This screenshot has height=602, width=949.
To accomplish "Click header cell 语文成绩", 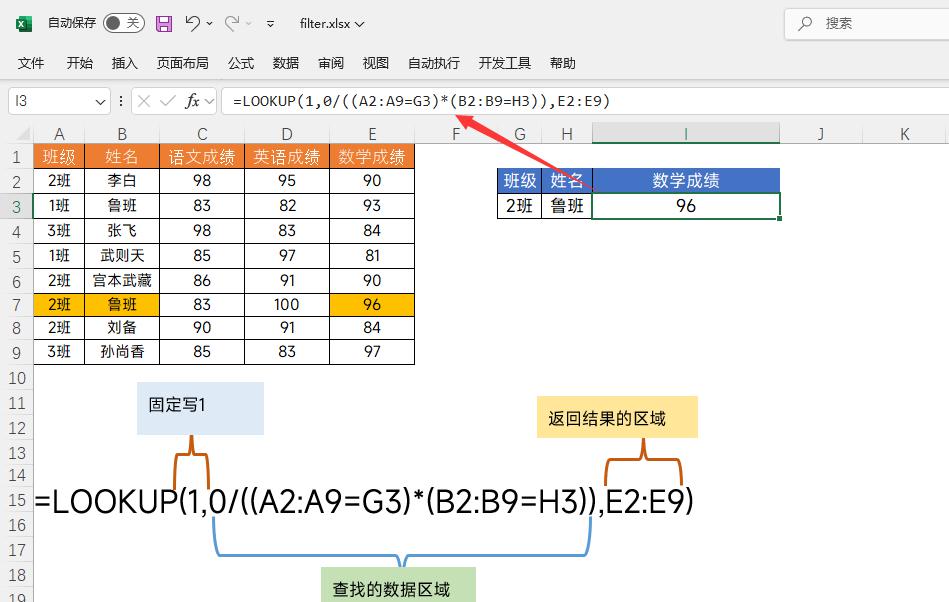I will (x=202, y=157).
